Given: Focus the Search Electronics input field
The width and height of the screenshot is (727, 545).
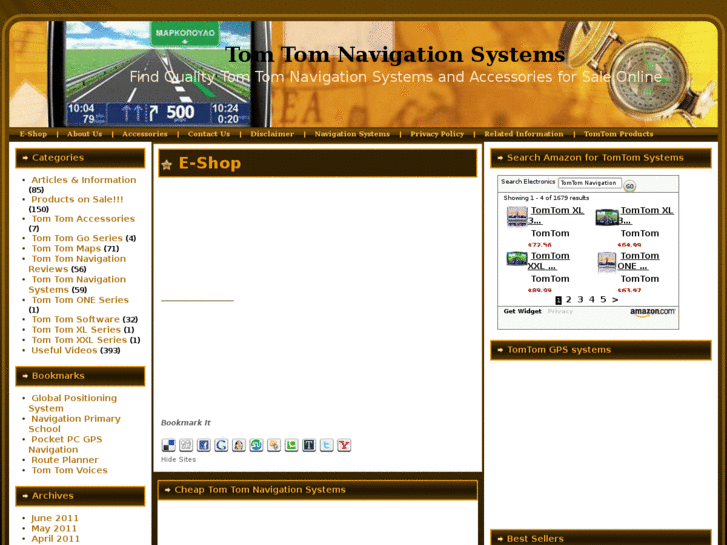Looking at the screenshot, I should [x=590, y=183].
